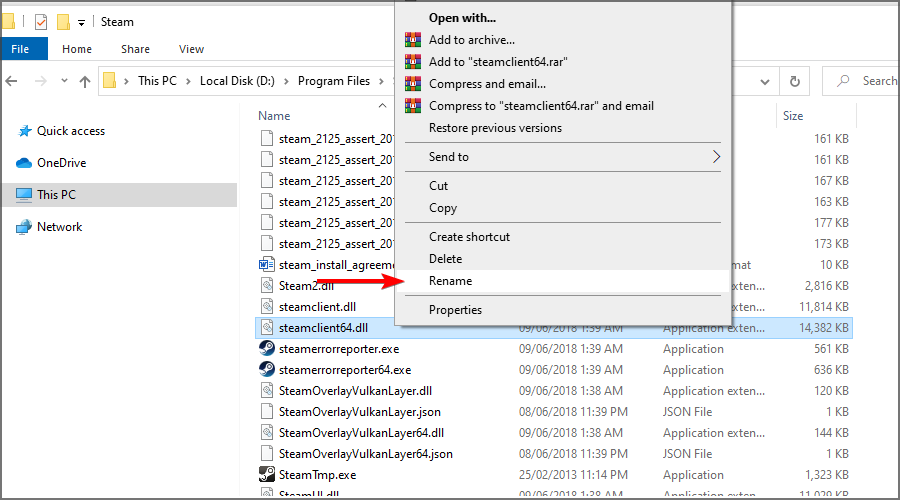
Task: Expand the quick access toolbar dropdown arrow
Action: (81, 22)
